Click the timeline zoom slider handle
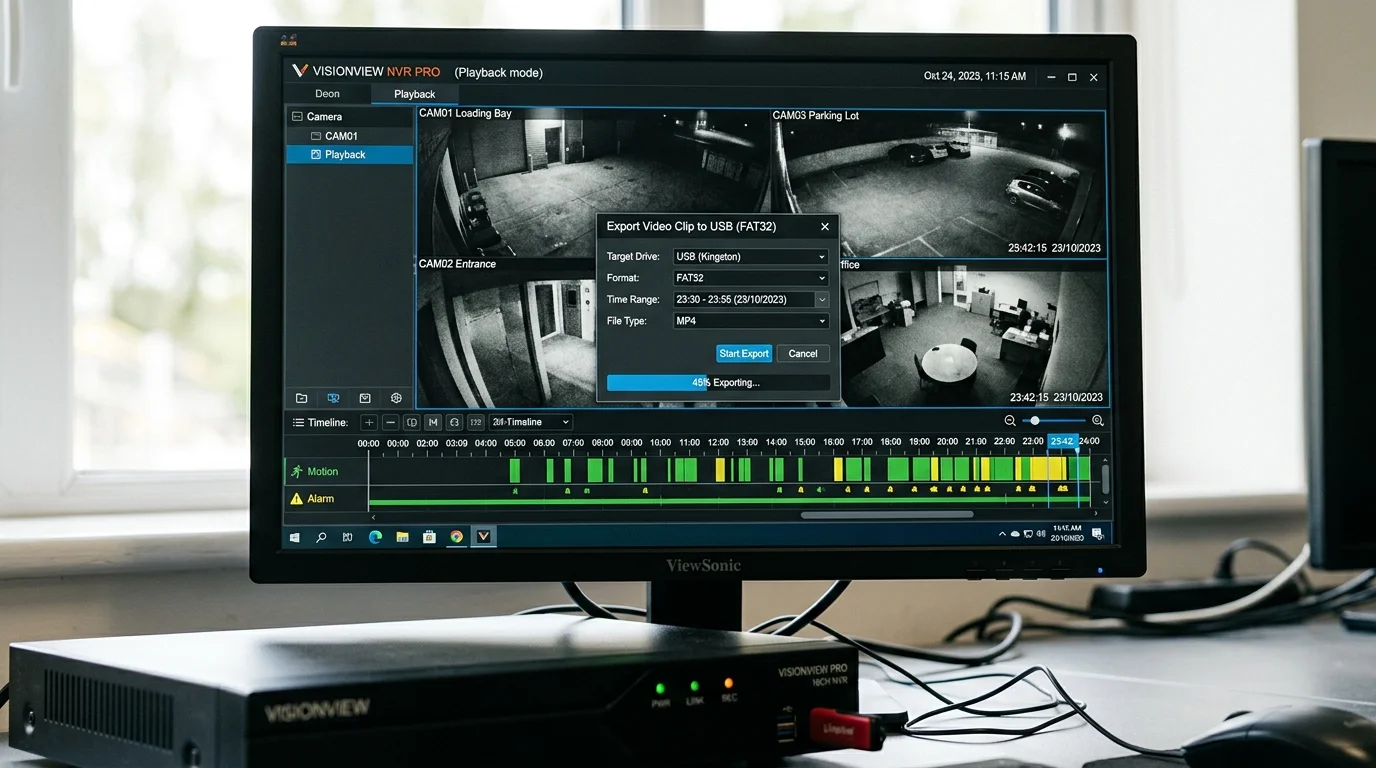This screenshot has width=1376, height=768. (x=1035, y=421)
